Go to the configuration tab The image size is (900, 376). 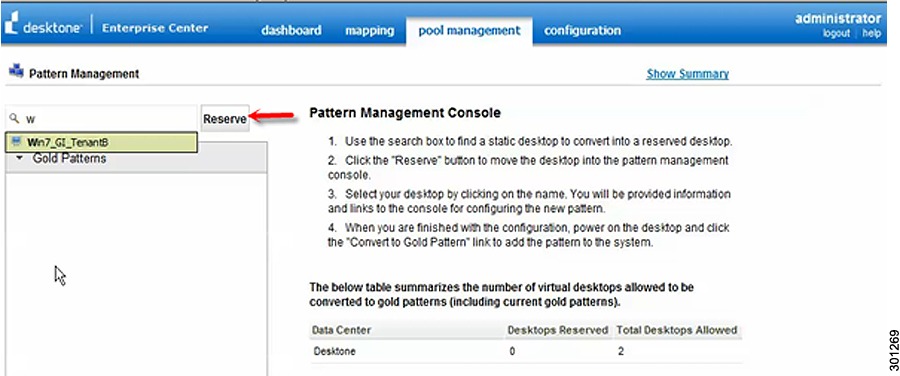pyautogui.click(x=582, y=30)
